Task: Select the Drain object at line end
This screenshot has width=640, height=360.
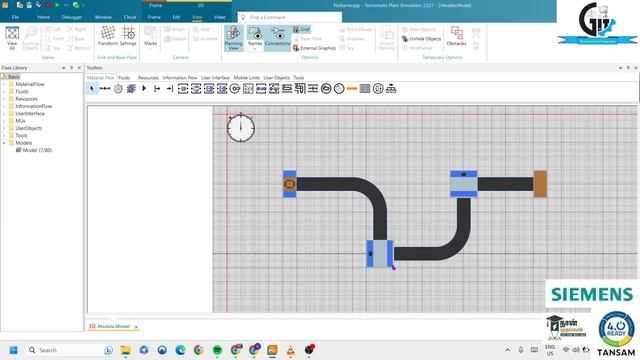Action: [x=540, y=184]
